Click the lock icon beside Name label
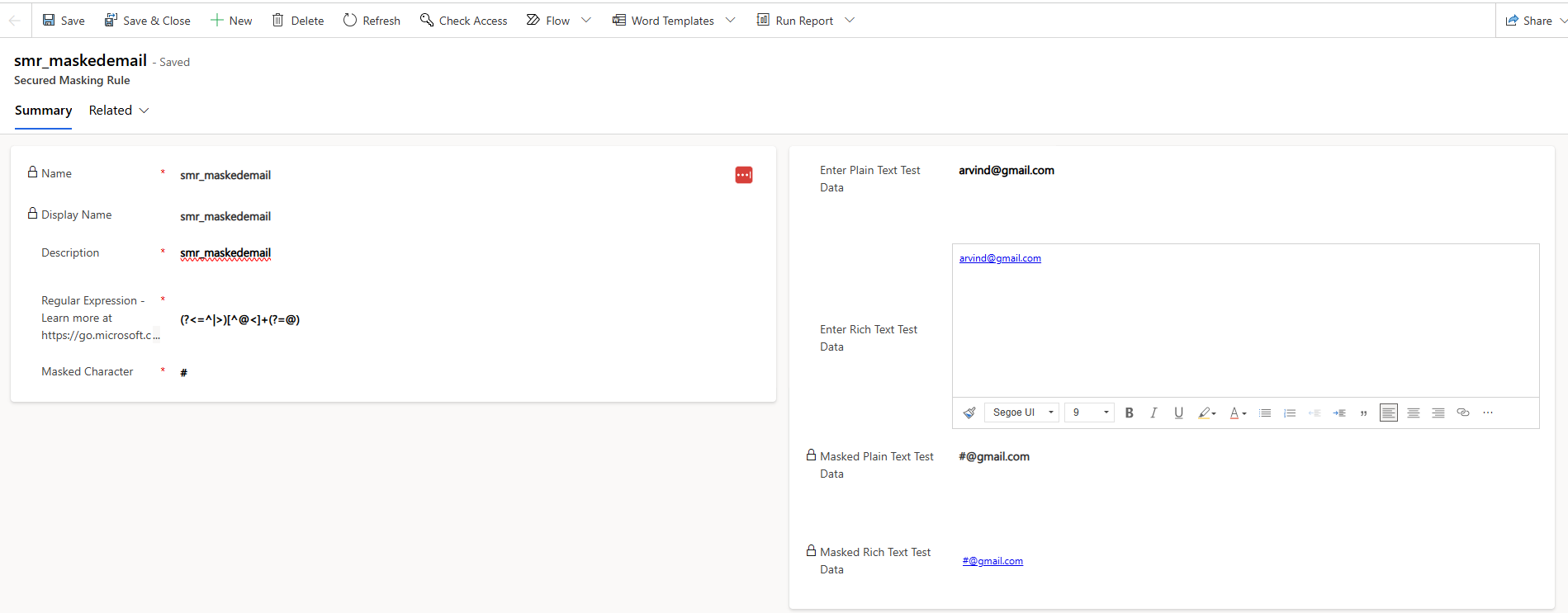 [x=32, y=172]
